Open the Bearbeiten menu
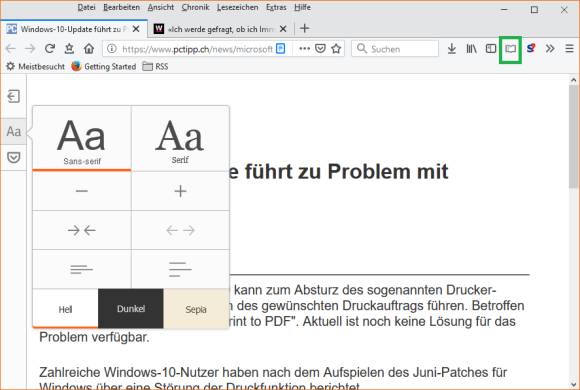Viewport: 580px width, 390px height. pos(121,7)
